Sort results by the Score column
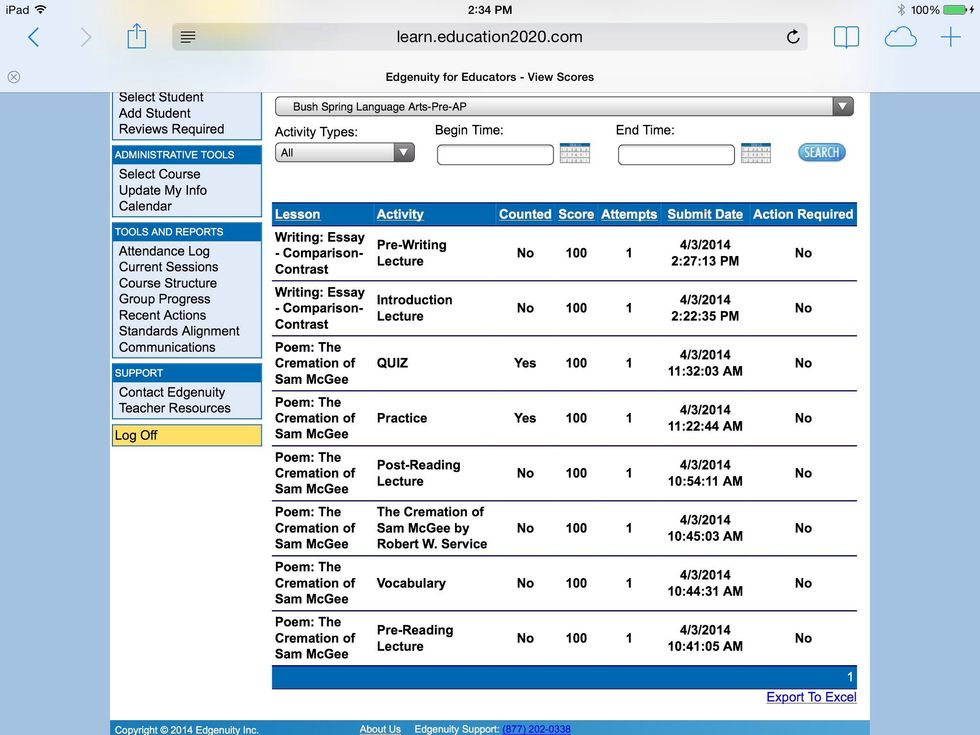Screen dimensions: 980x735 [x=576, y=214]
